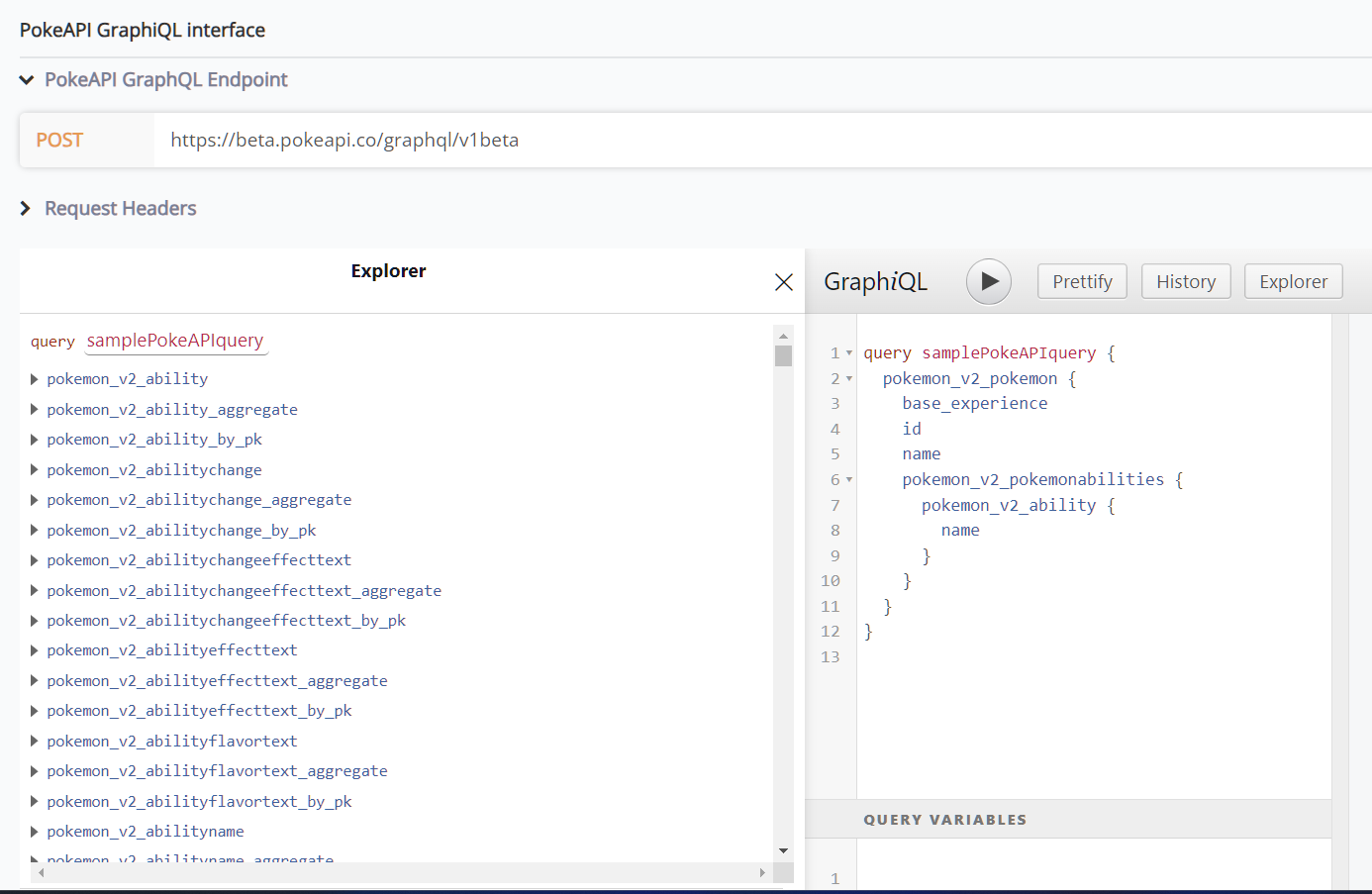The height and width of the screenshot is (894, 1372).
Task: Fold line 1 query block arrow
Action: tap(848, 353)
